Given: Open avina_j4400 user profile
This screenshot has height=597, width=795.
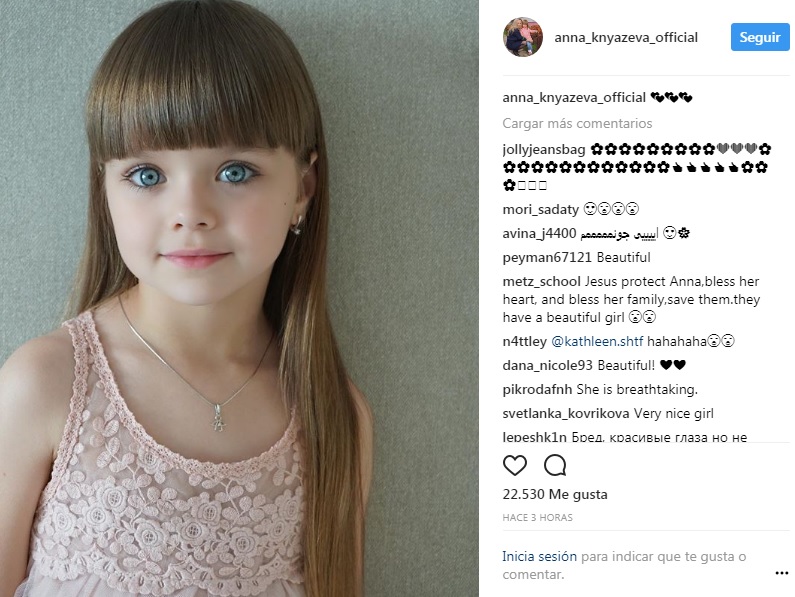Looking at the screenshot, I should click(x=539, y=233).
